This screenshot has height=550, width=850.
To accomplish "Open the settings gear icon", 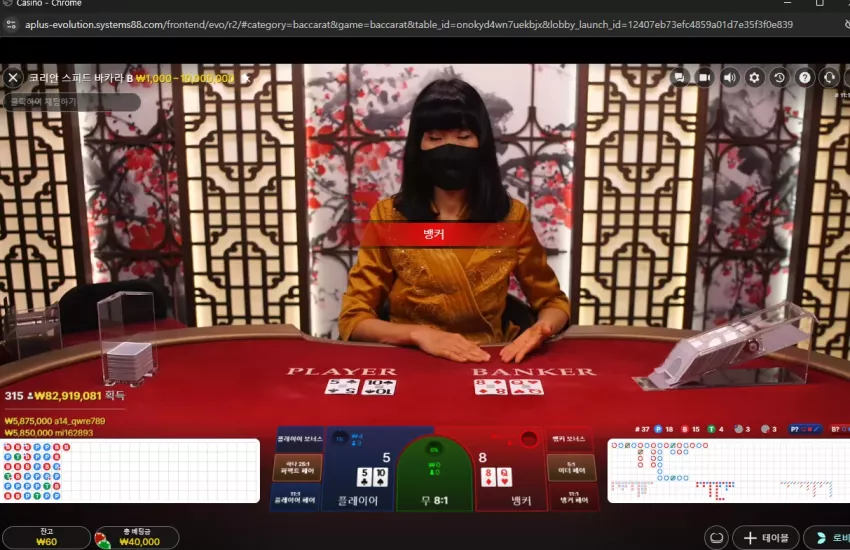I will pos(754,78).
